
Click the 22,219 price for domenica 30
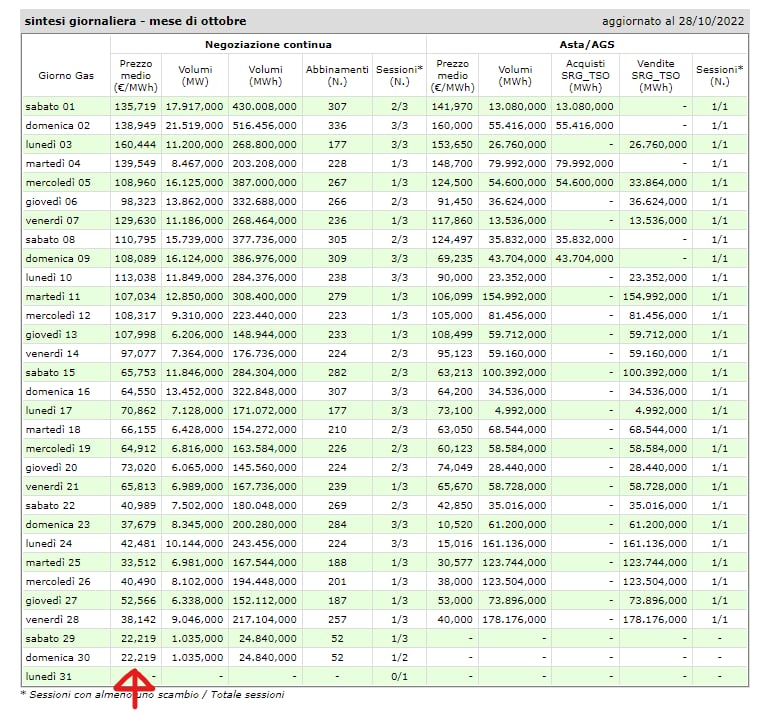tap(135, 657)
